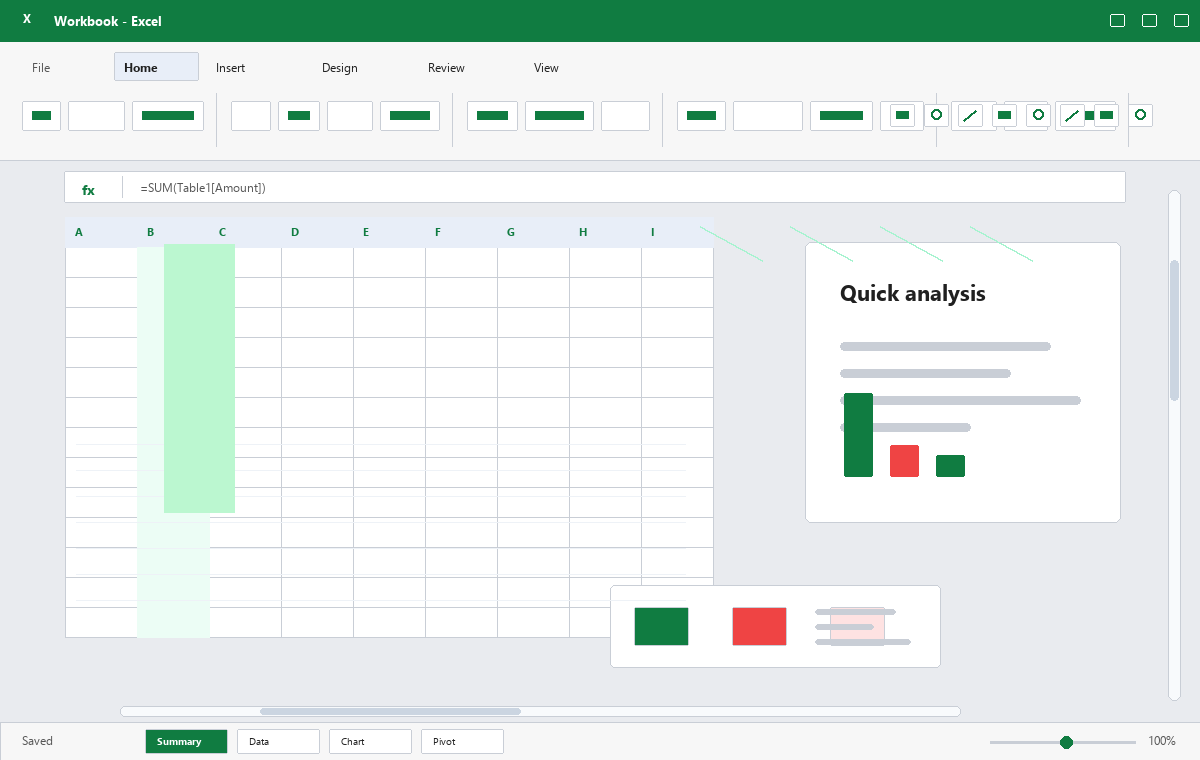This screenshot has width=1200, height=760.
Task: Click the highlighted green range in column C
Action: click(199, 378)
